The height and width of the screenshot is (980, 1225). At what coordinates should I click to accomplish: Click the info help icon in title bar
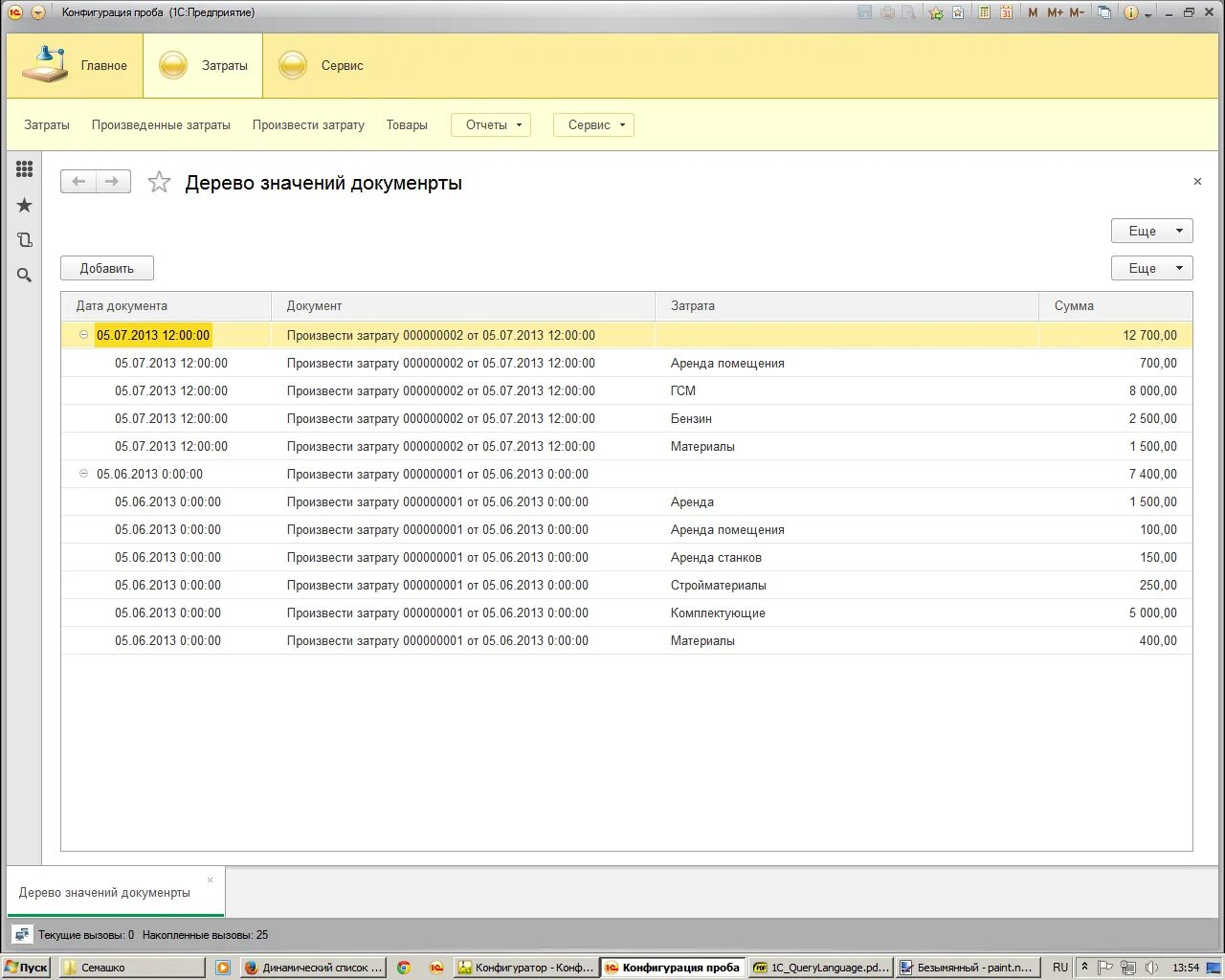point(1131,12)
